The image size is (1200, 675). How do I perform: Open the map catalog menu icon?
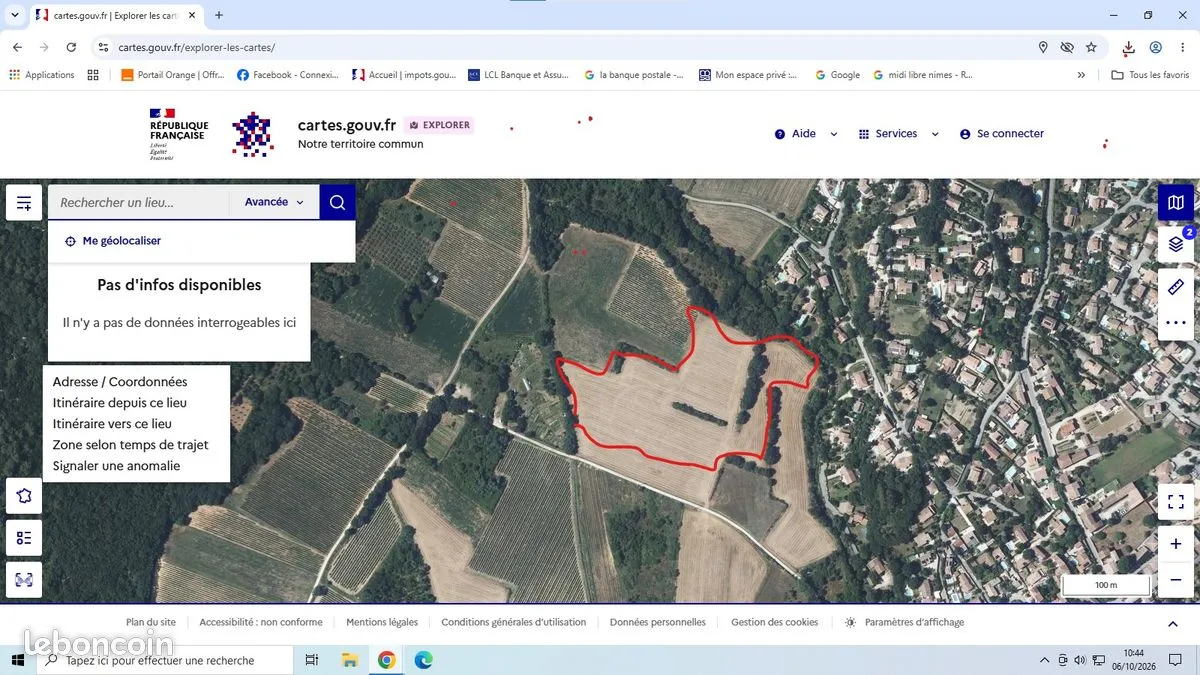pos(24,202)
